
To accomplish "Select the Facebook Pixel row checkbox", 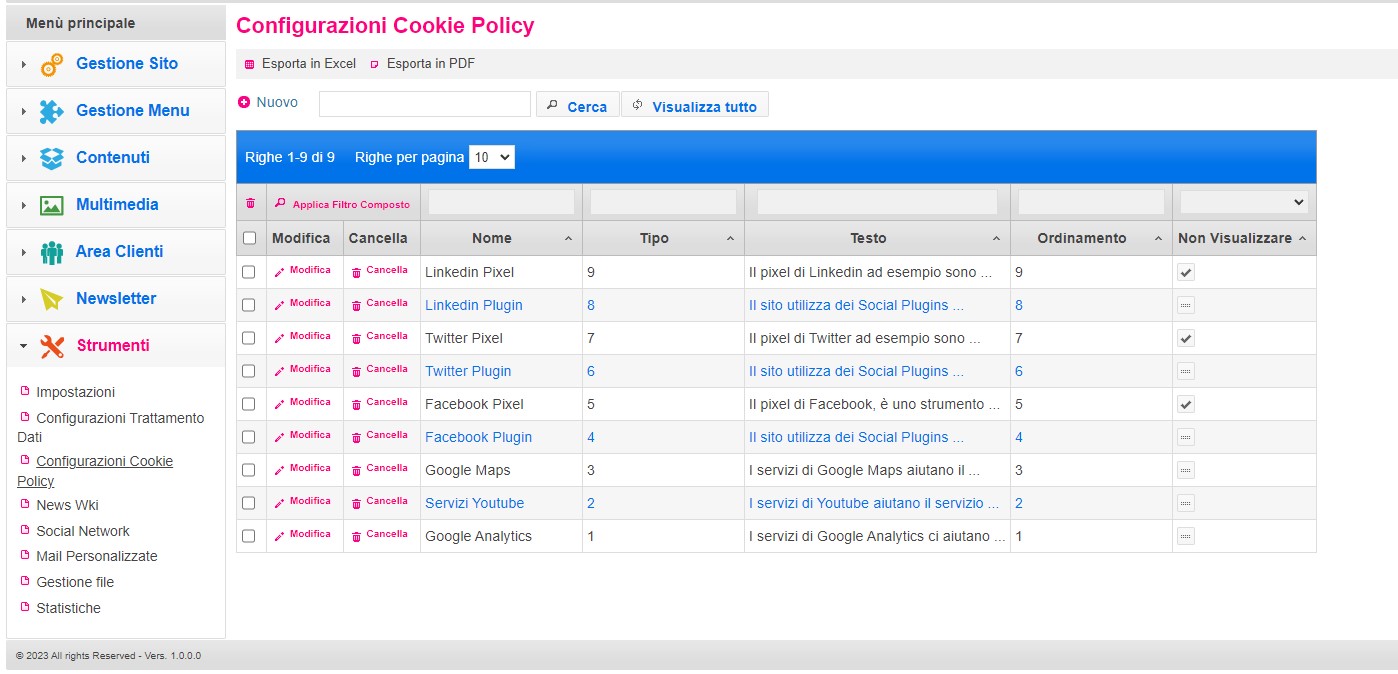I will [x=249, y=404].
